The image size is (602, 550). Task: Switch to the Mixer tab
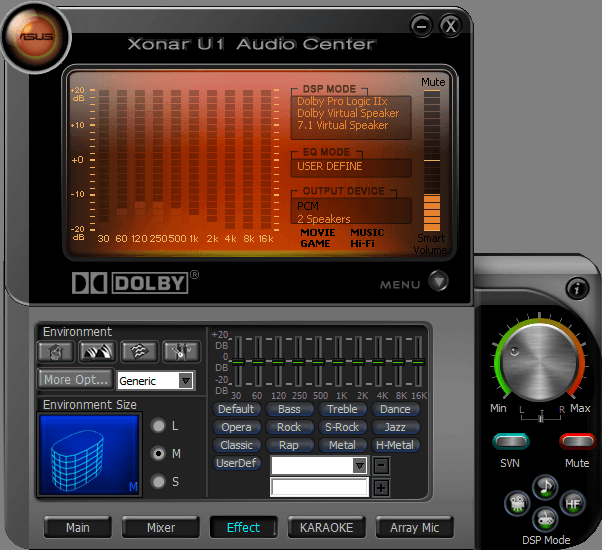(161, 528)
